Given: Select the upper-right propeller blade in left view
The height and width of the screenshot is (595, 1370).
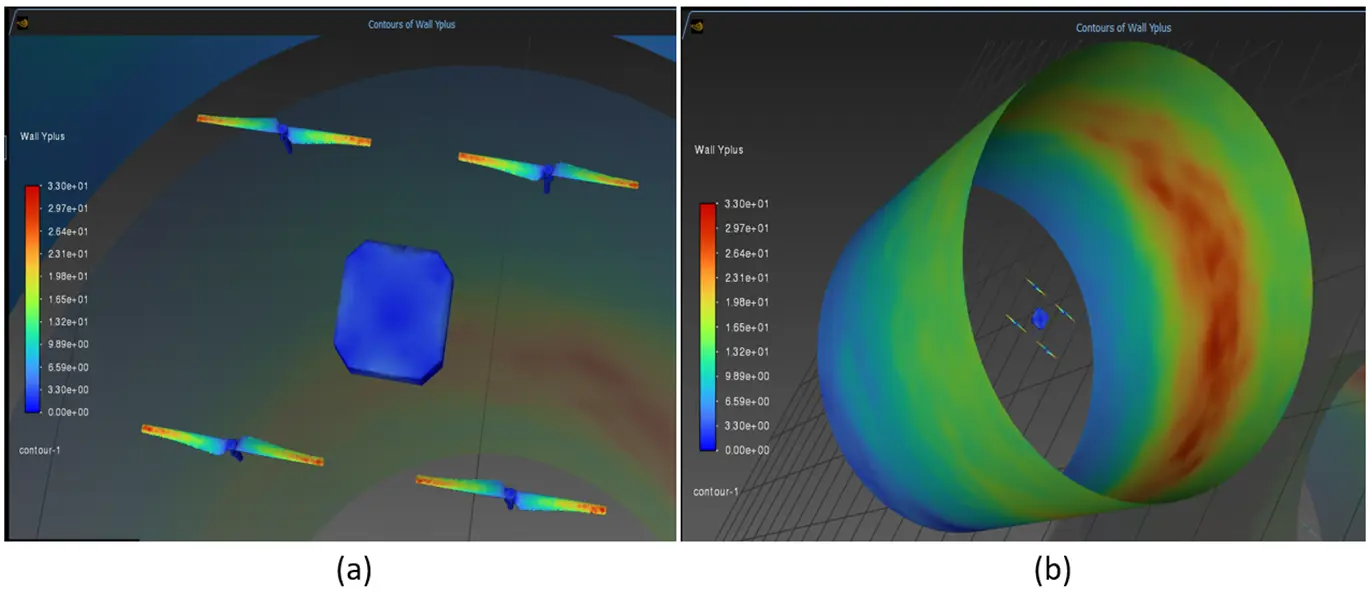Looking at the screenshot, I should pyautogui.click(x=547, y=170).
